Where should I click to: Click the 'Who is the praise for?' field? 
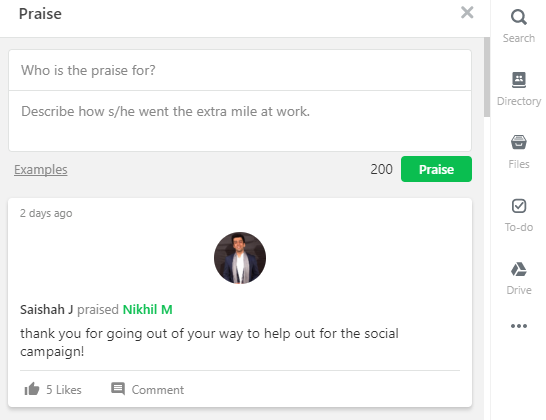pyautogui.click(x=240, y=70)
